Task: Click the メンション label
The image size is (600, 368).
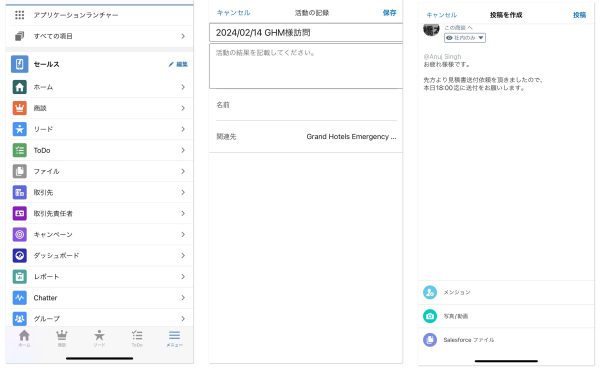Action: tap(457, 292)
